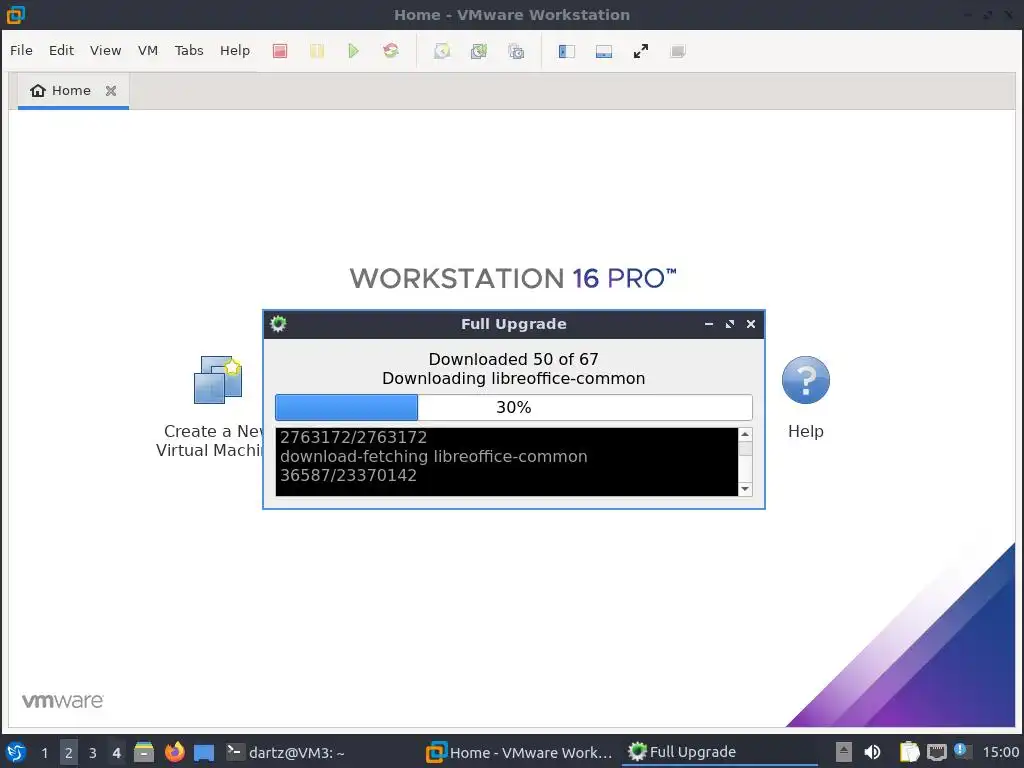This screenshot has width=1024, height=768.
Task: Maximize the Full Upgrade dialog
Action: pos(729,324)
